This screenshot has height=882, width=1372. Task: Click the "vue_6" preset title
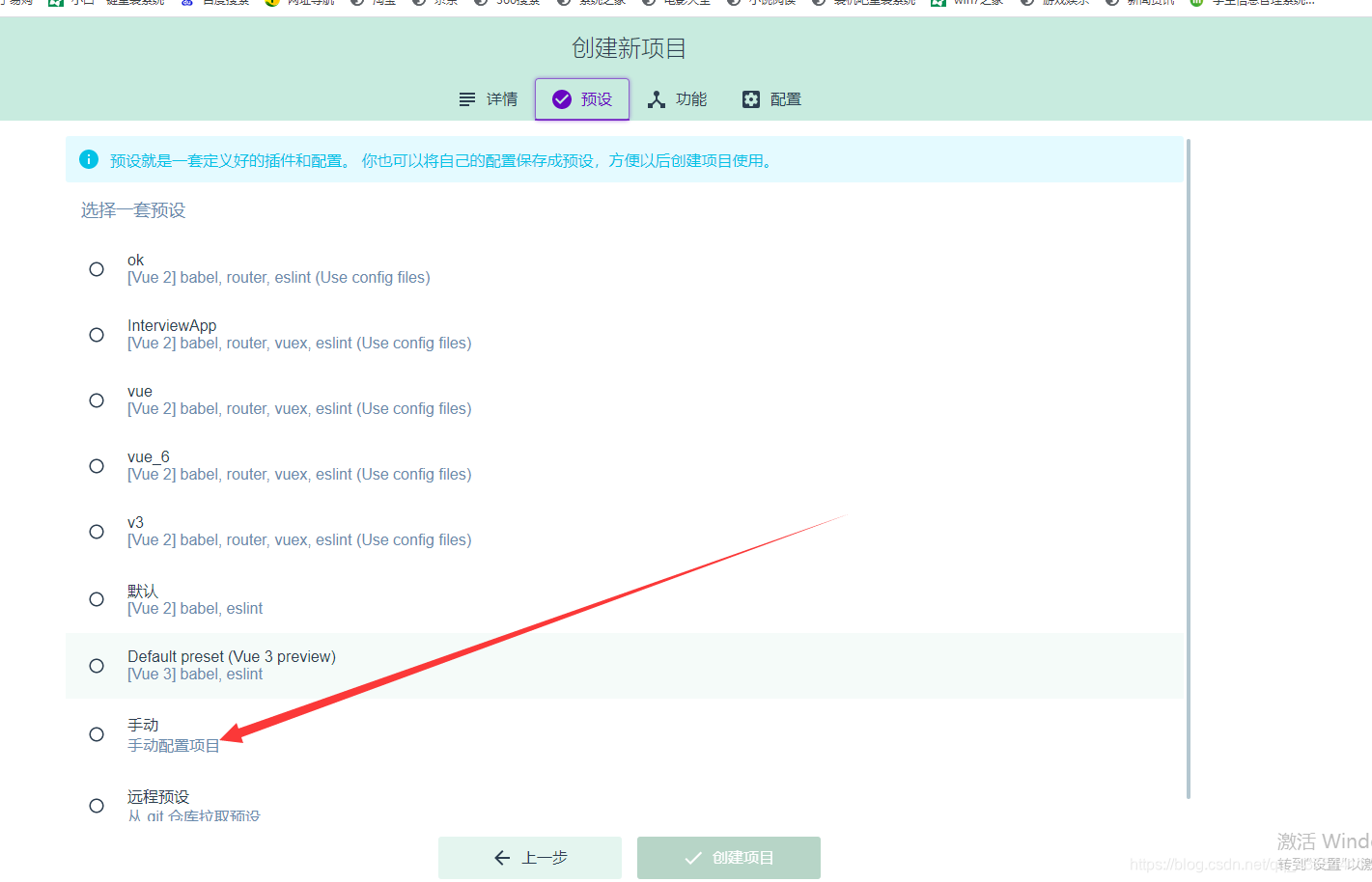tap(149, 457)
